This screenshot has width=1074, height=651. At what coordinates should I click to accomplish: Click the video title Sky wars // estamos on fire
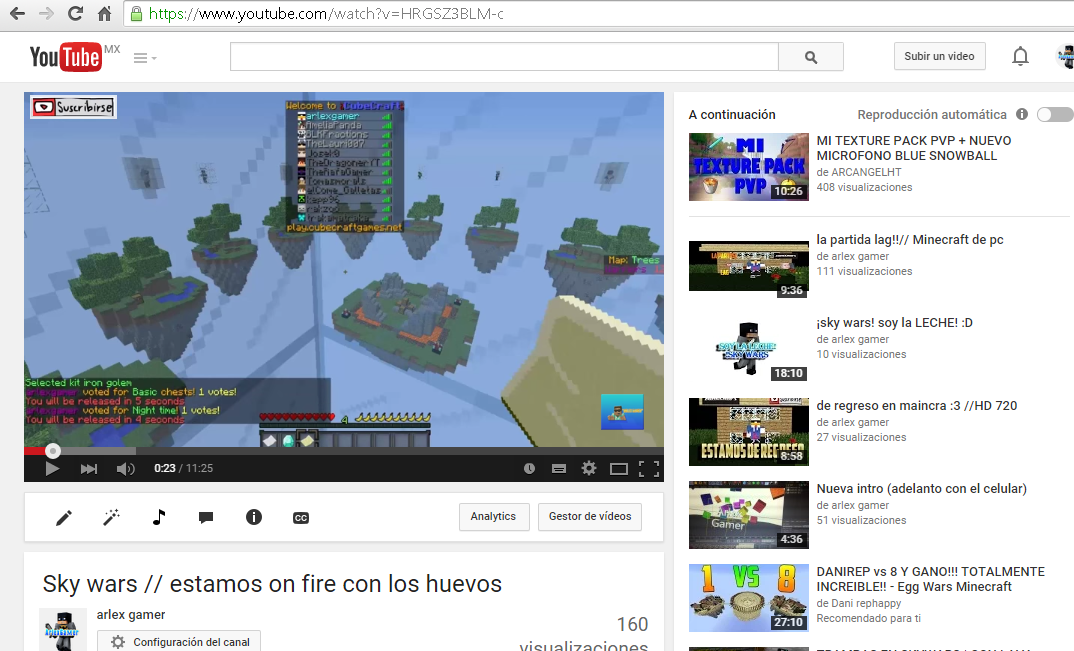tap(272, 584)
